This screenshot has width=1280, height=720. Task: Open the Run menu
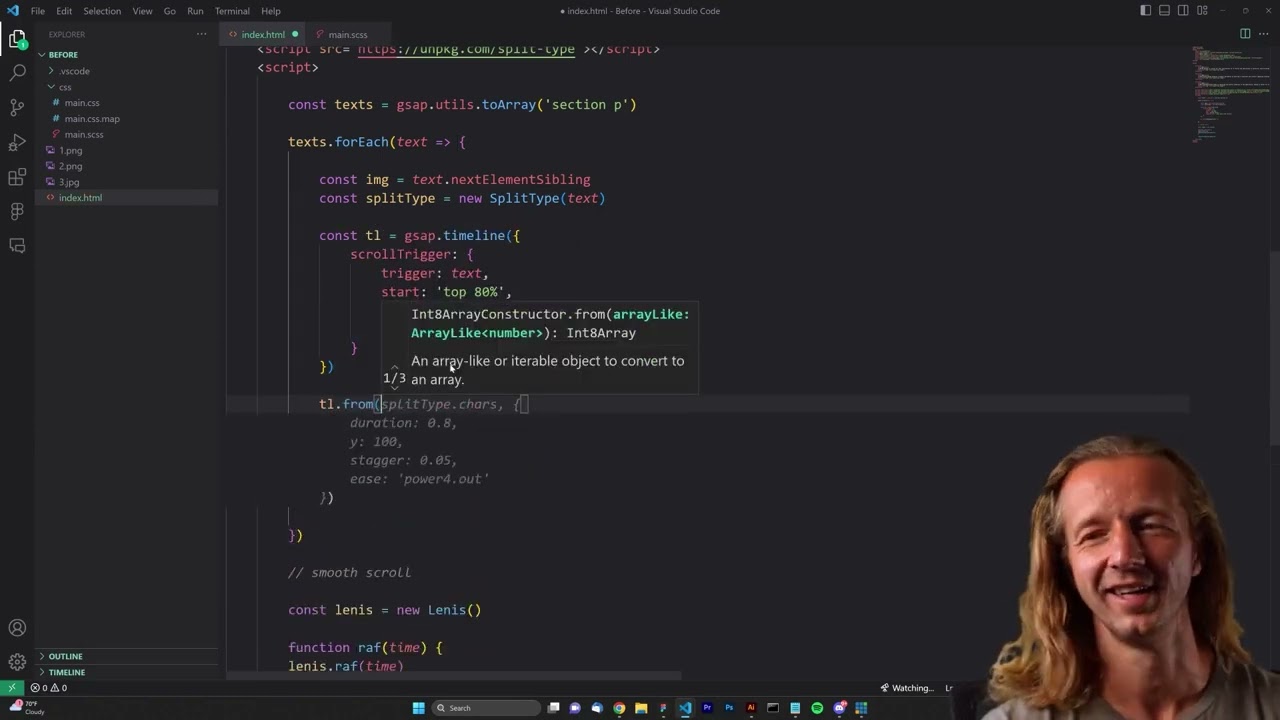coord(195,11)
